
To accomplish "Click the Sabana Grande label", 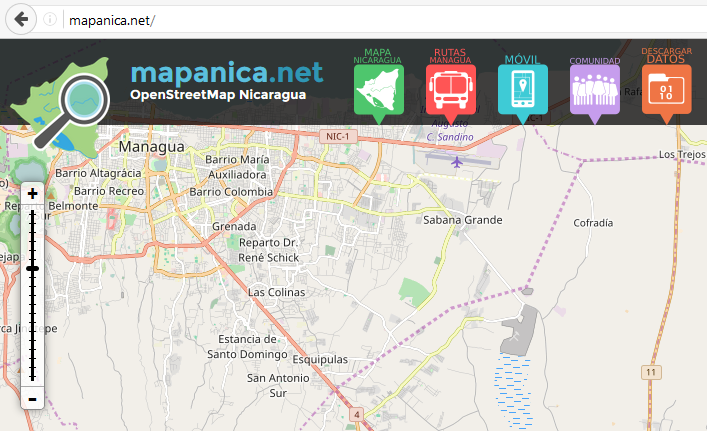I will point(463,220).
